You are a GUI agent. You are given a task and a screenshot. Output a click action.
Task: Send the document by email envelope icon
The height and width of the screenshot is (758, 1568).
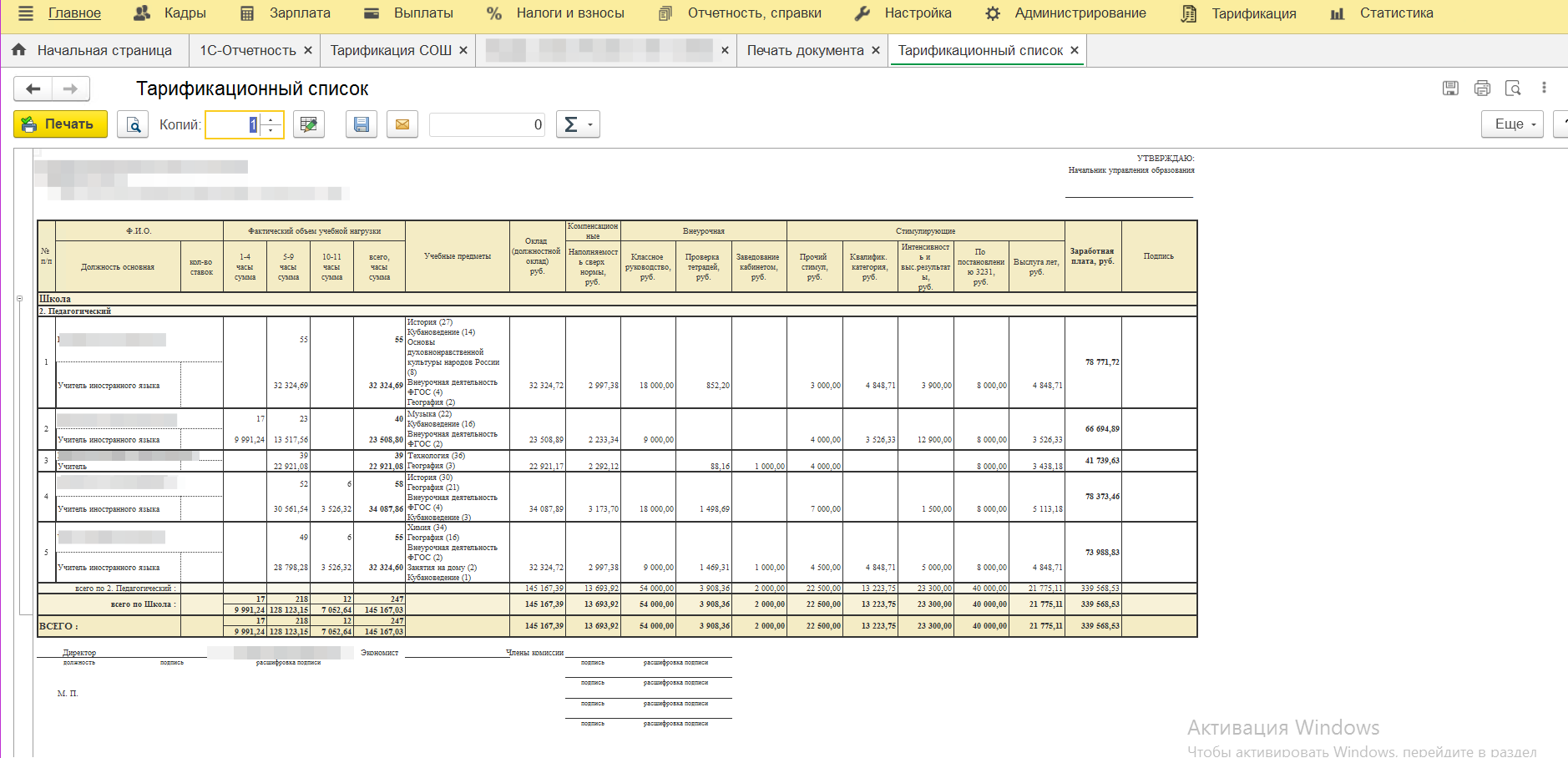402,124
